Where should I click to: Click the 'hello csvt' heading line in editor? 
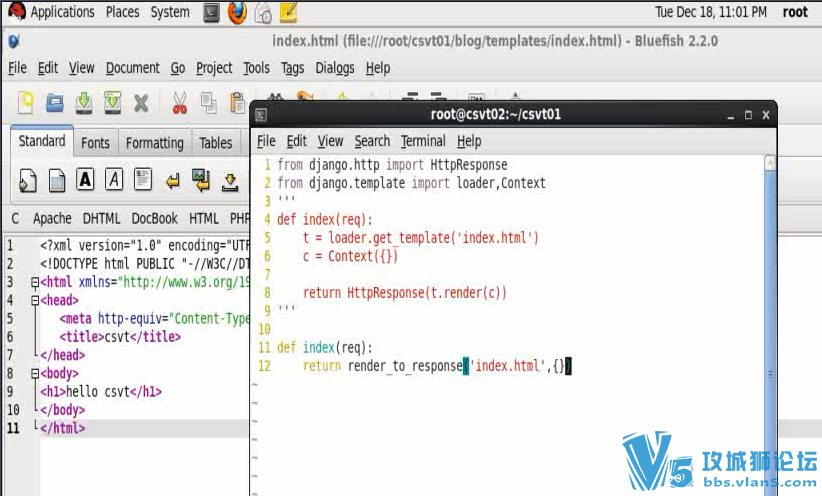101,392
